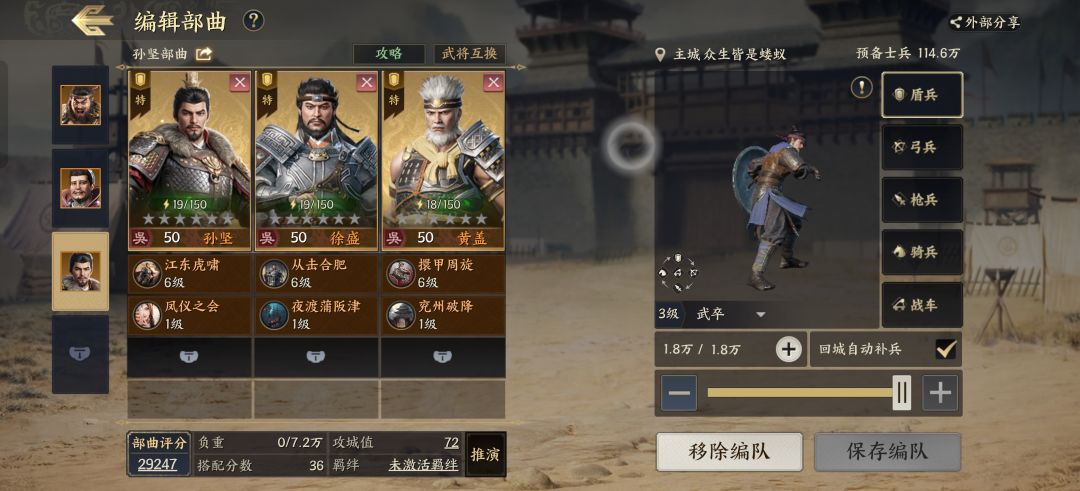Open the help question mark icon
Image resolution: width=1080 pixels, height=491 pixels.
(x=253, y=21)
